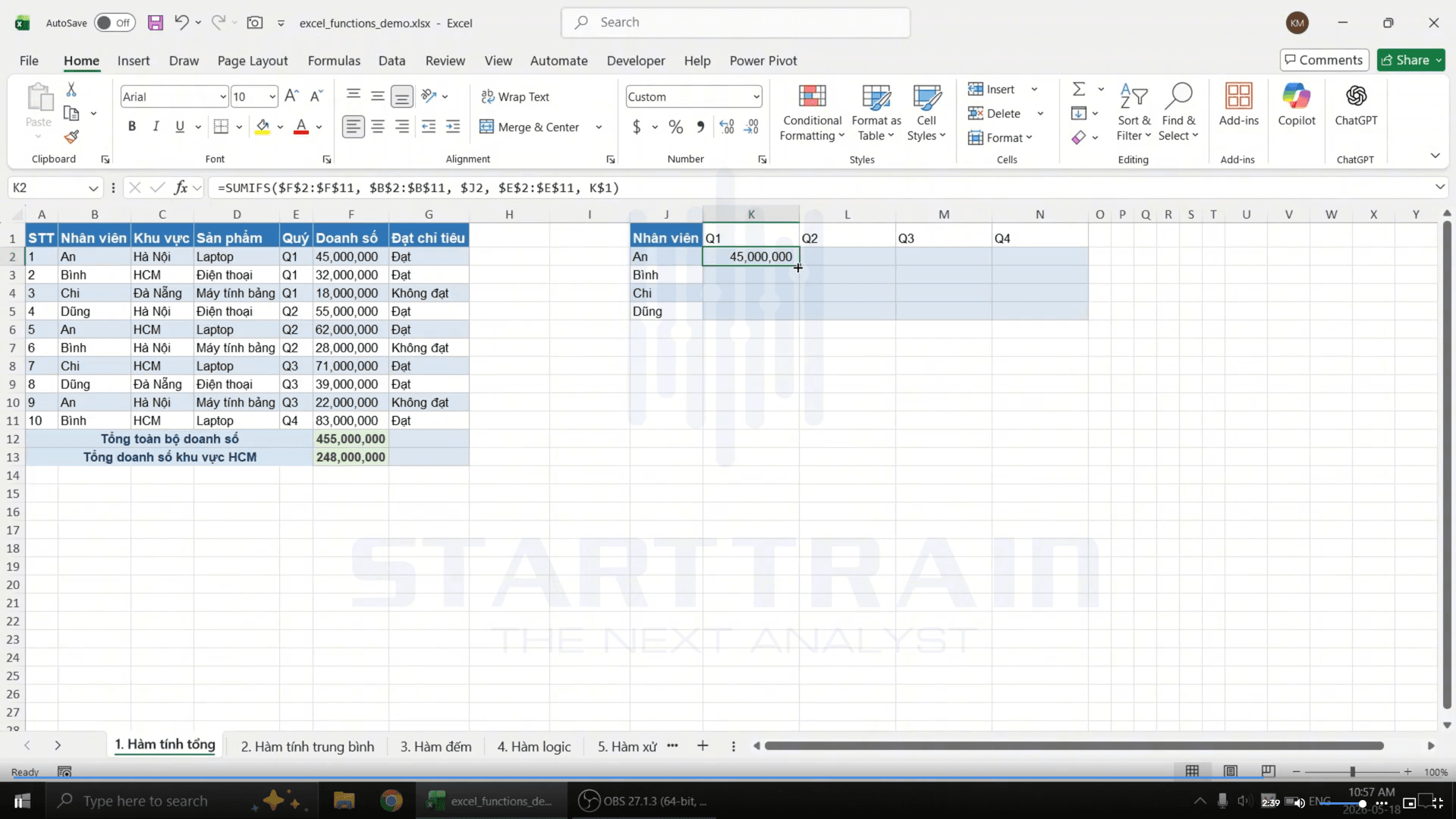Click Delete cells button
This screenshot has height=819, width=1456.
click(x=995, y=114)
